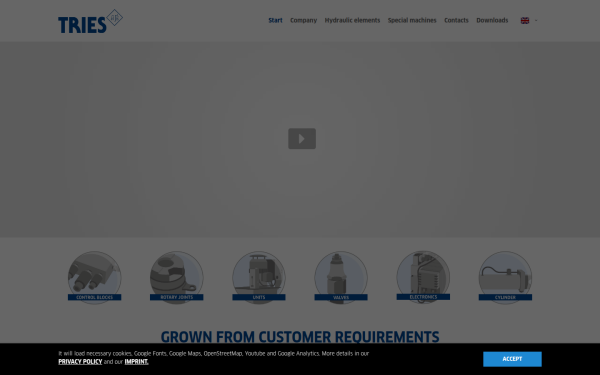Click the Grown From Customer Requirements heading
The width and height of the screenshot is (600, 375).
point(300,337)
